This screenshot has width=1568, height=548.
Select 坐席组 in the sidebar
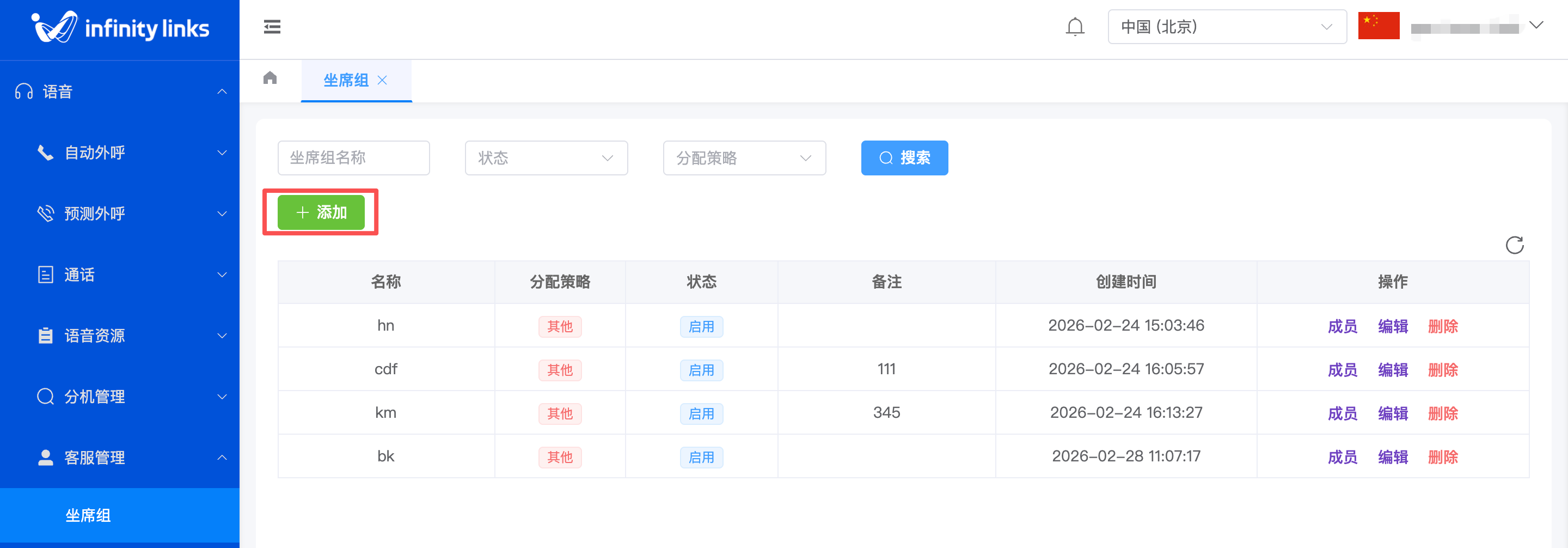pos(120,515)
